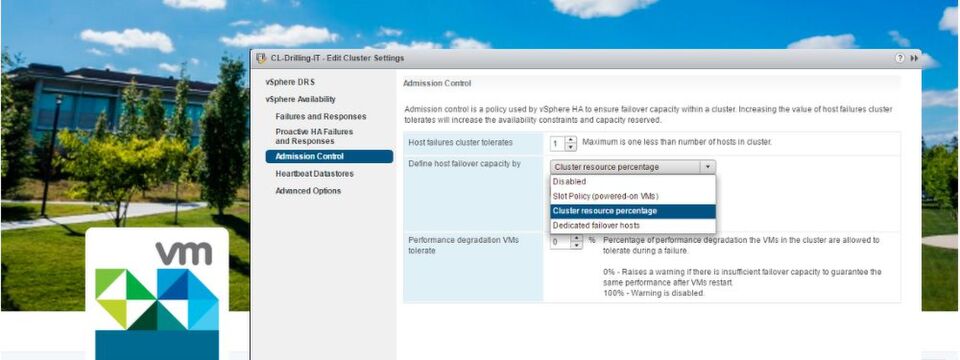This screenshot has height=360, width=960.
Task: Open Failures and Responses page
Action: pyautogui.click(x=321, y=116)
